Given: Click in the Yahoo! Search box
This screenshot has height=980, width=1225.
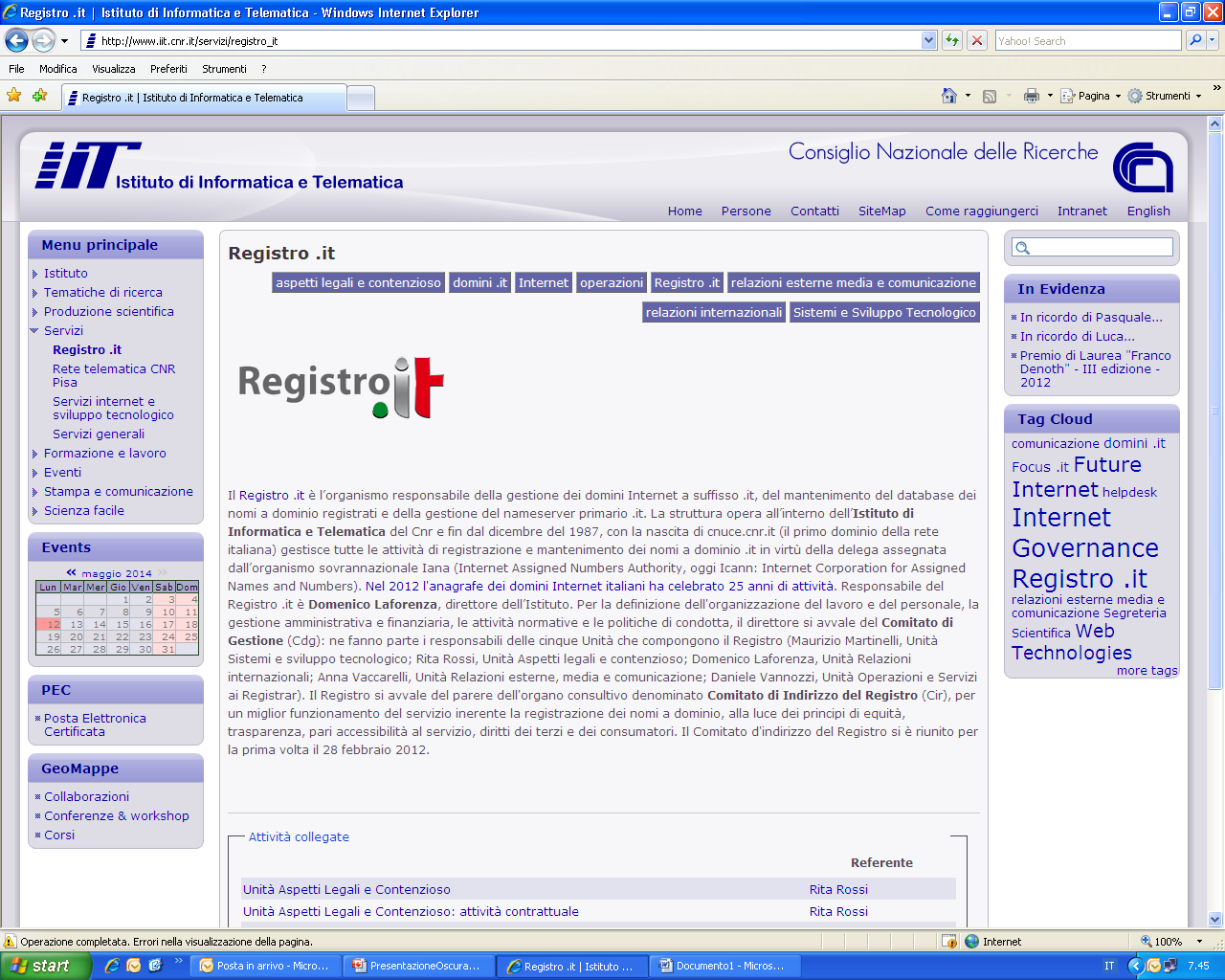Looking at the screenshot, I should 1088,40.
